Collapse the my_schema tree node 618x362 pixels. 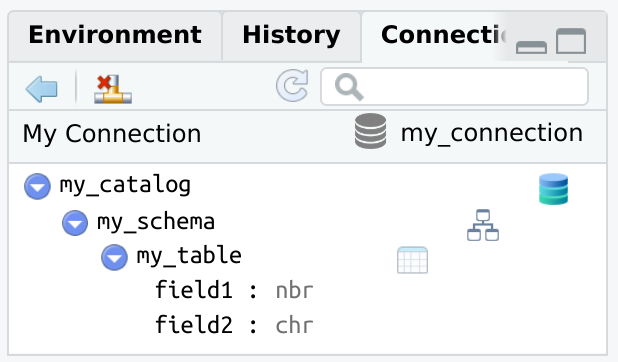[x=75, y=223]
